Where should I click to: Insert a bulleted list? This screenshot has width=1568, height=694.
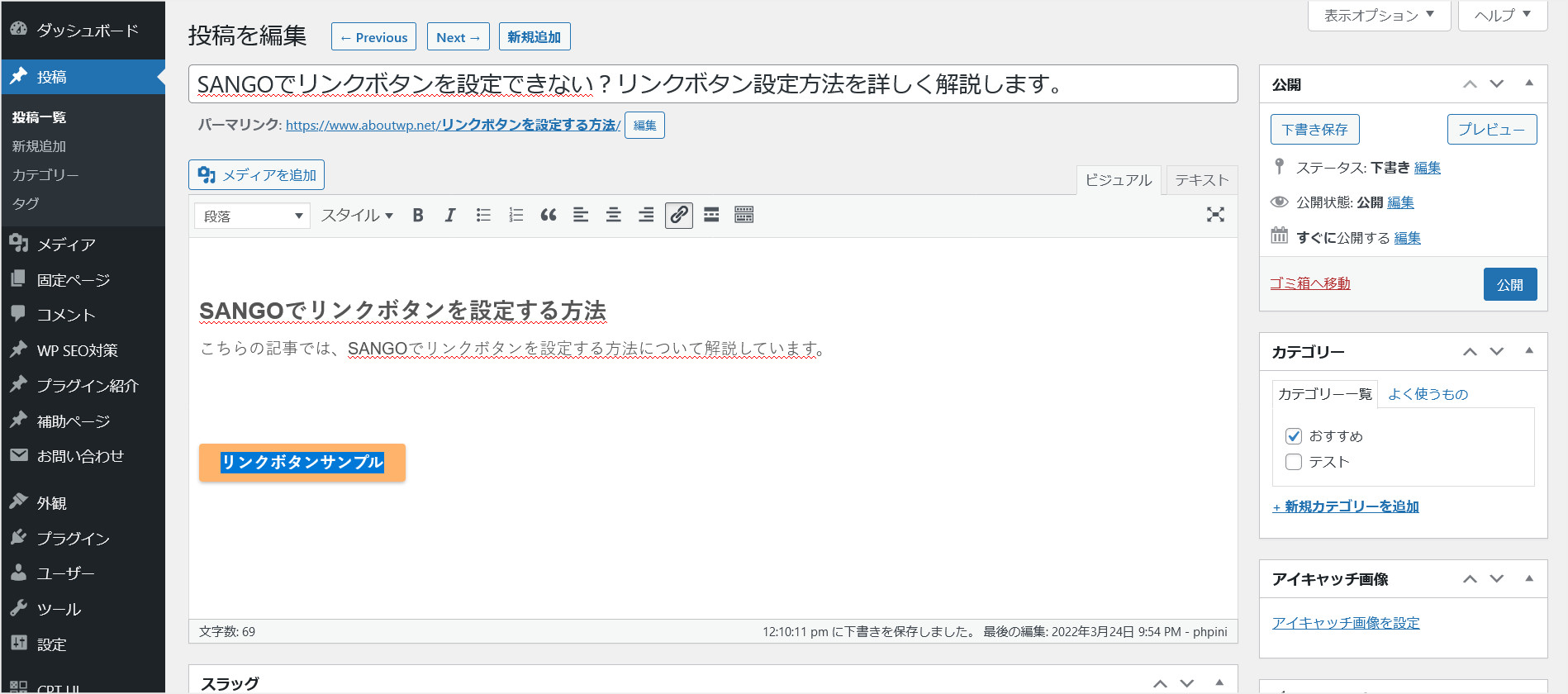(483, 216)
